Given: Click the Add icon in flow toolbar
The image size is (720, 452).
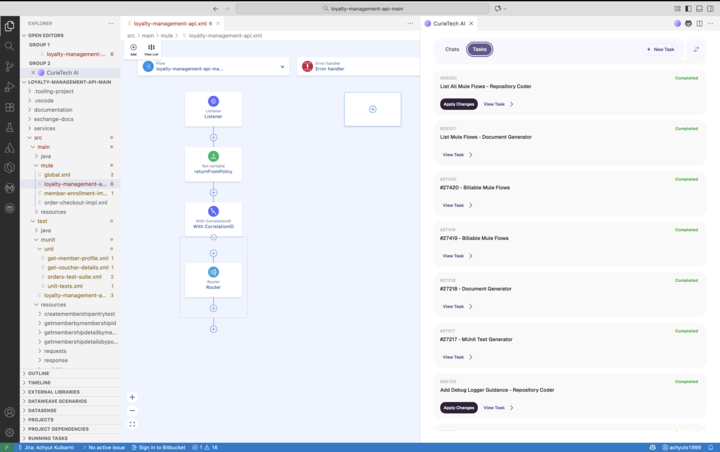Looking at the screenshot, I should (x=133, y=49).
